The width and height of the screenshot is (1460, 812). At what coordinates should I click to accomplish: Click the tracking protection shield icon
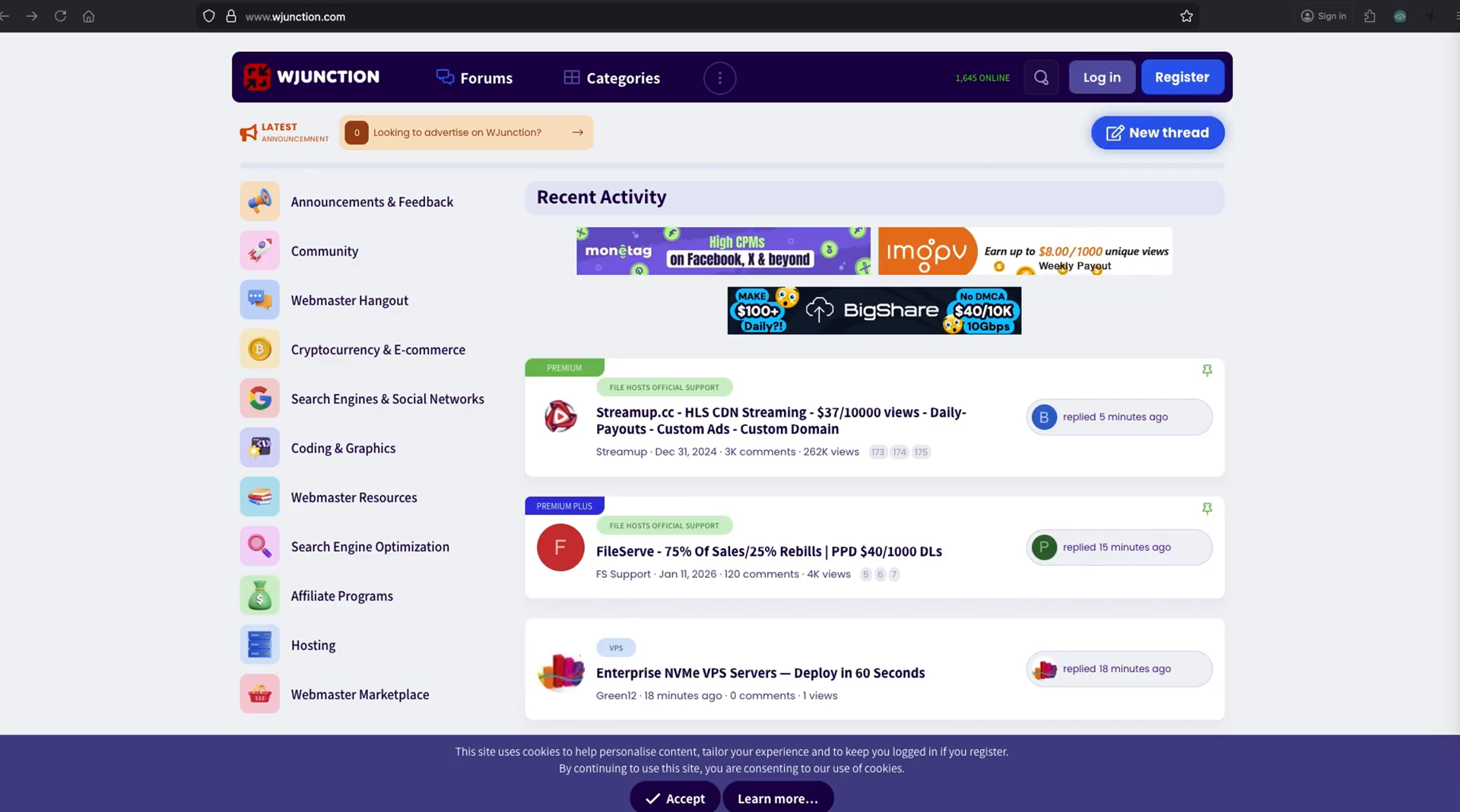coord(208,16)
